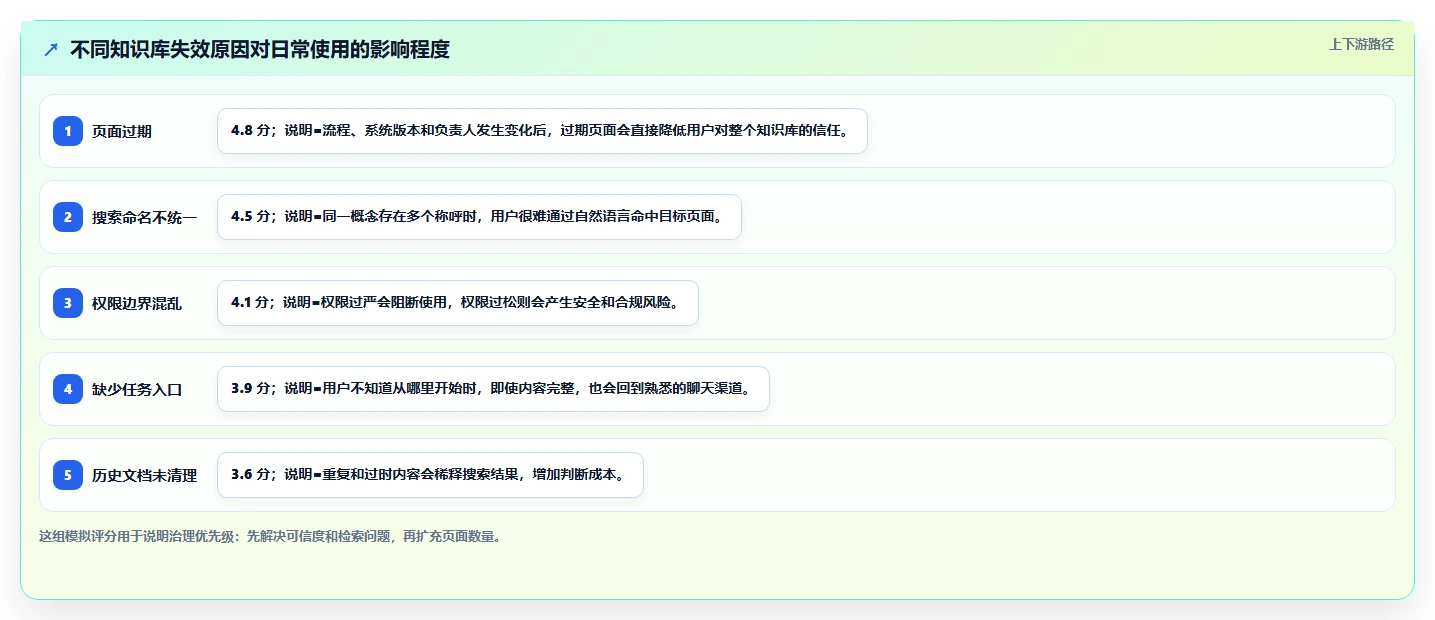
Task: Click the 上下游路径 label in the header
Action: [1361, 44]
